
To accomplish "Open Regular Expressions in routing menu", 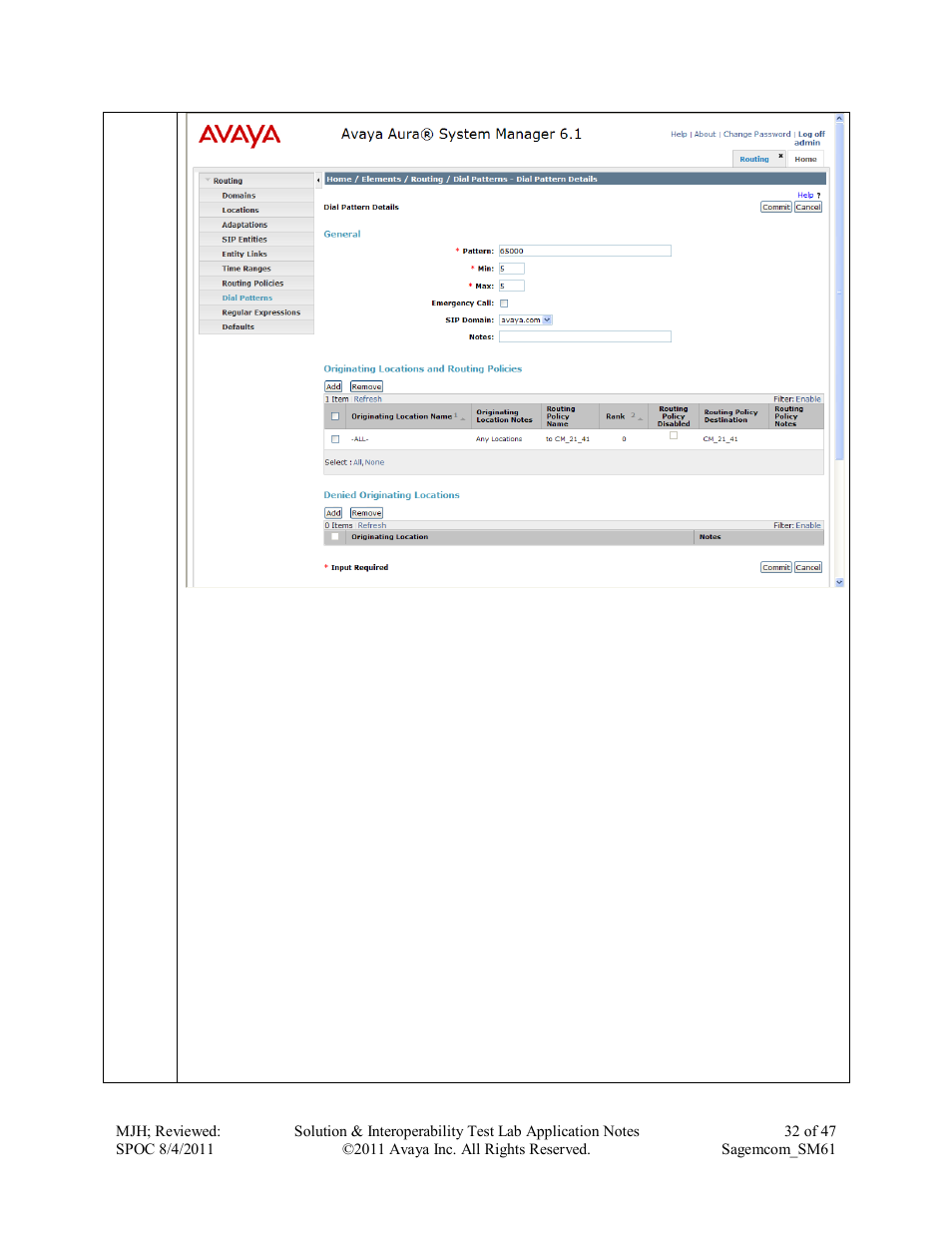I will click(x=260, y=312).
